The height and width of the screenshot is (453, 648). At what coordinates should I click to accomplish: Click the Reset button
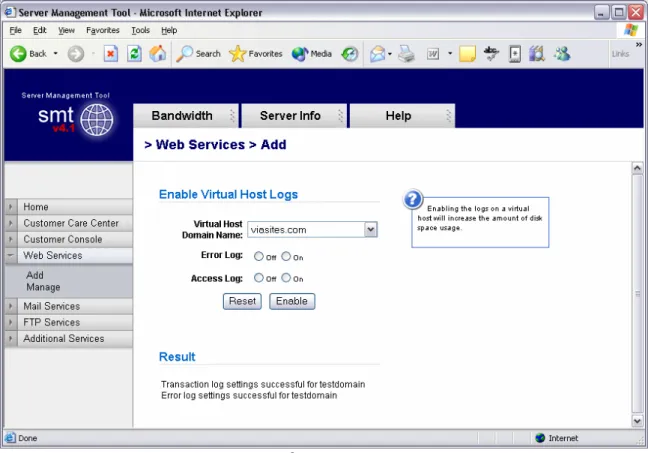coord(242,301)
